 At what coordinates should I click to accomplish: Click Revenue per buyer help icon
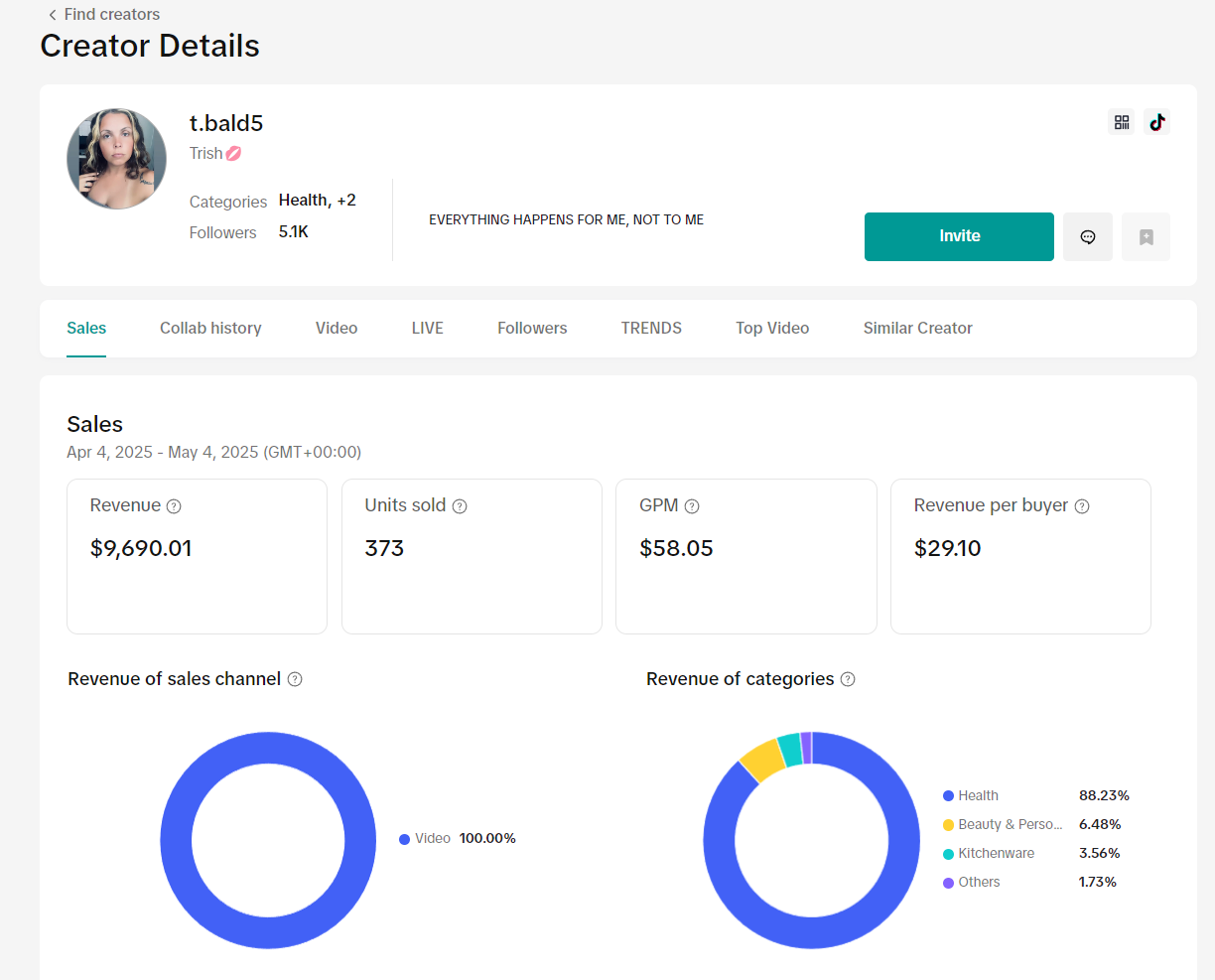[x=1082, y=506]
